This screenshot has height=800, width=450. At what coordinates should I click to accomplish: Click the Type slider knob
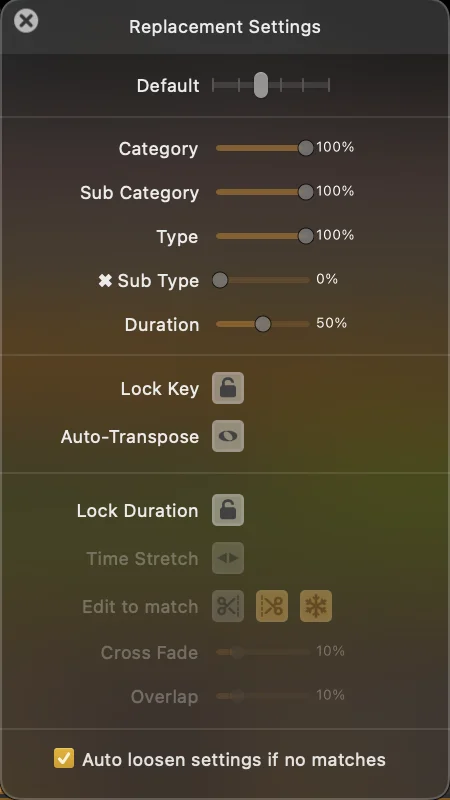[x=306, y=236]
